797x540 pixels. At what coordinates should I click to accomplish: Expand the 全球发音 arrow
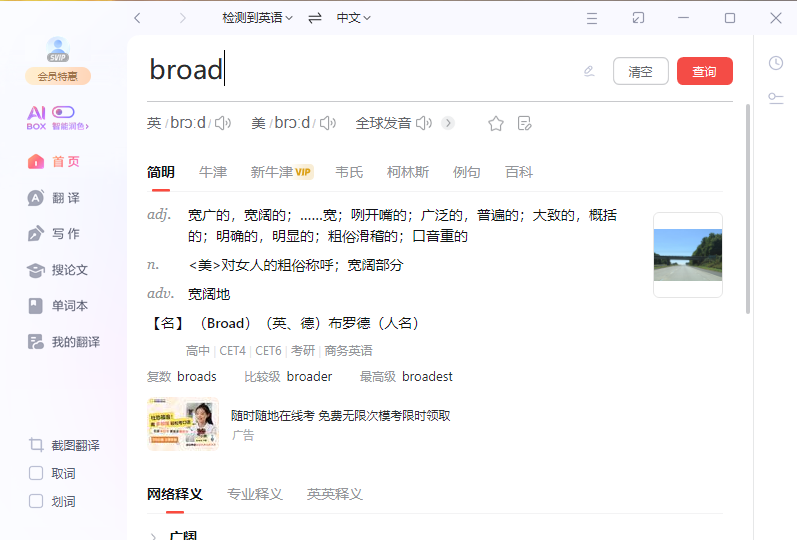(448, 123)
